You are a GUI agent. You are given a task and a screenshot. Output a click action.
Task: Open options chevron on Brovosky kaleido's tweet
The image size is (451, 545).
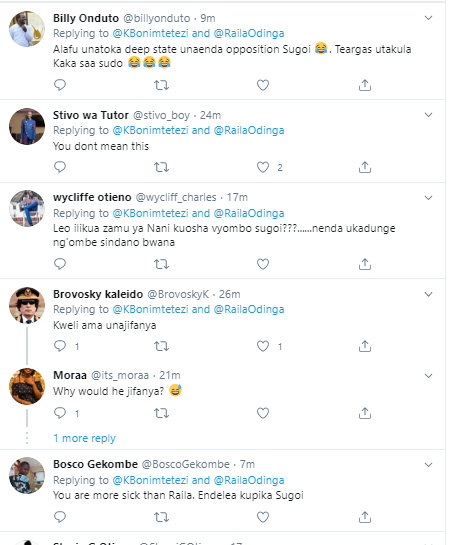(428, 294)
